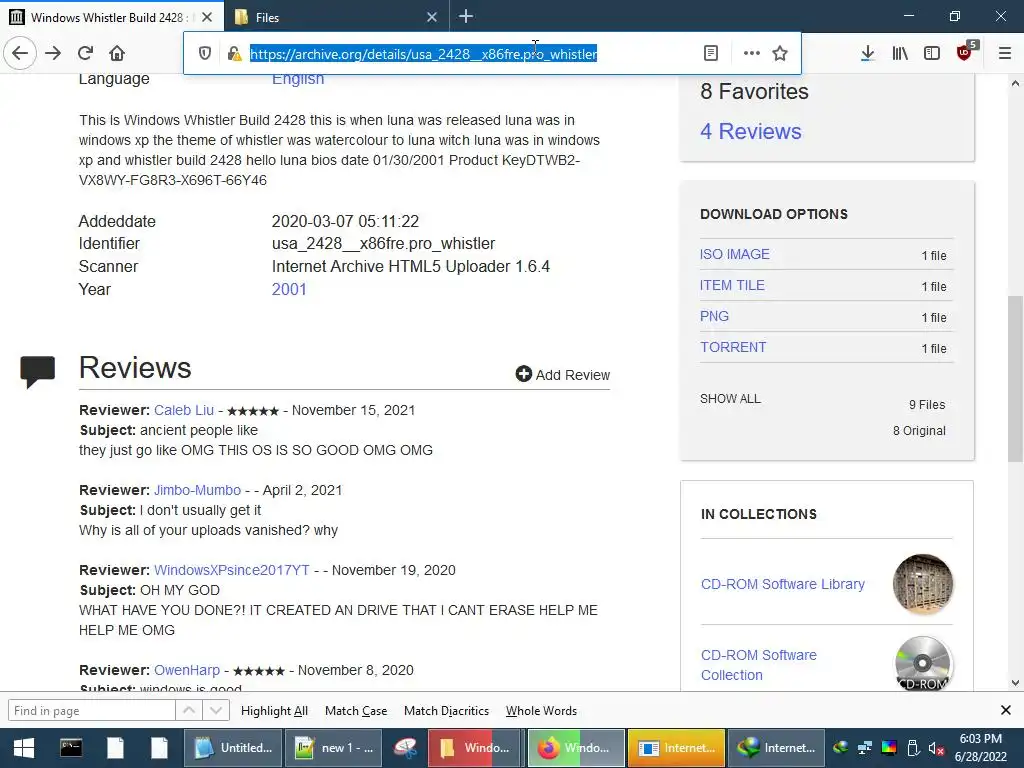Switch to Untitled Notepad taskbar window

pos(233,748)
